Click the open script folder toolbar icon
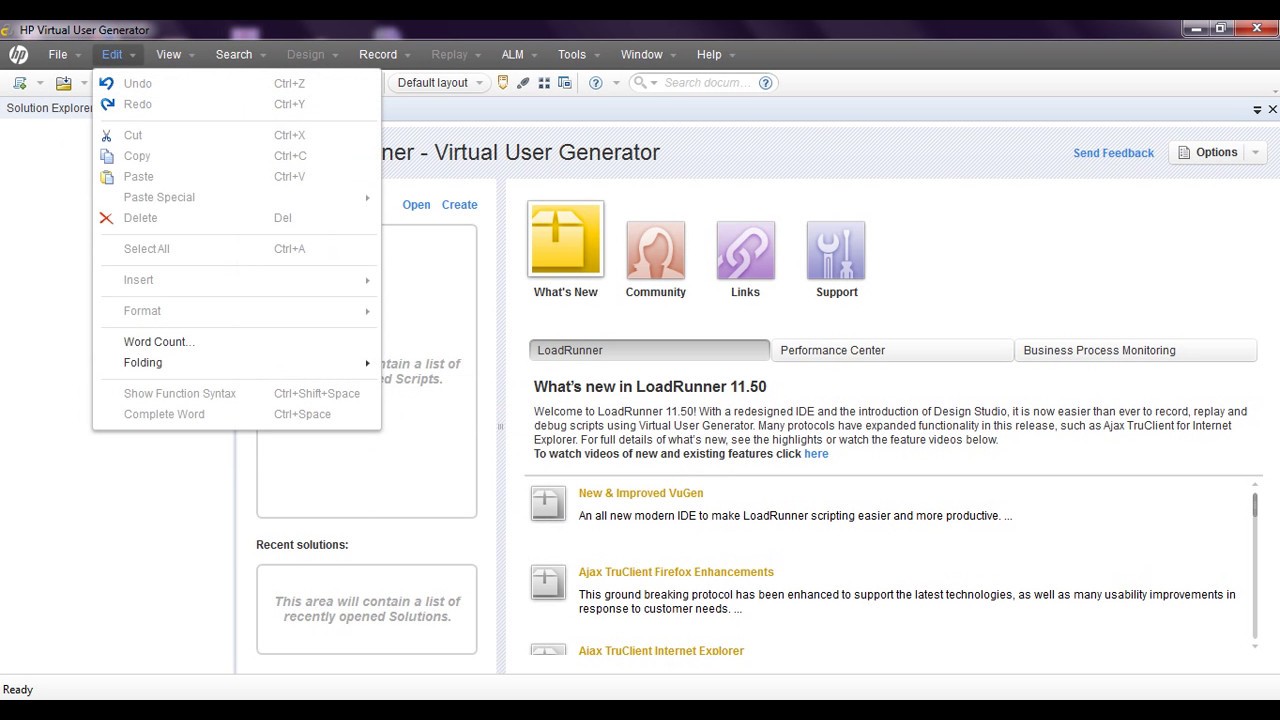The height and width of the screenshot is (720, 1280). 64,83
